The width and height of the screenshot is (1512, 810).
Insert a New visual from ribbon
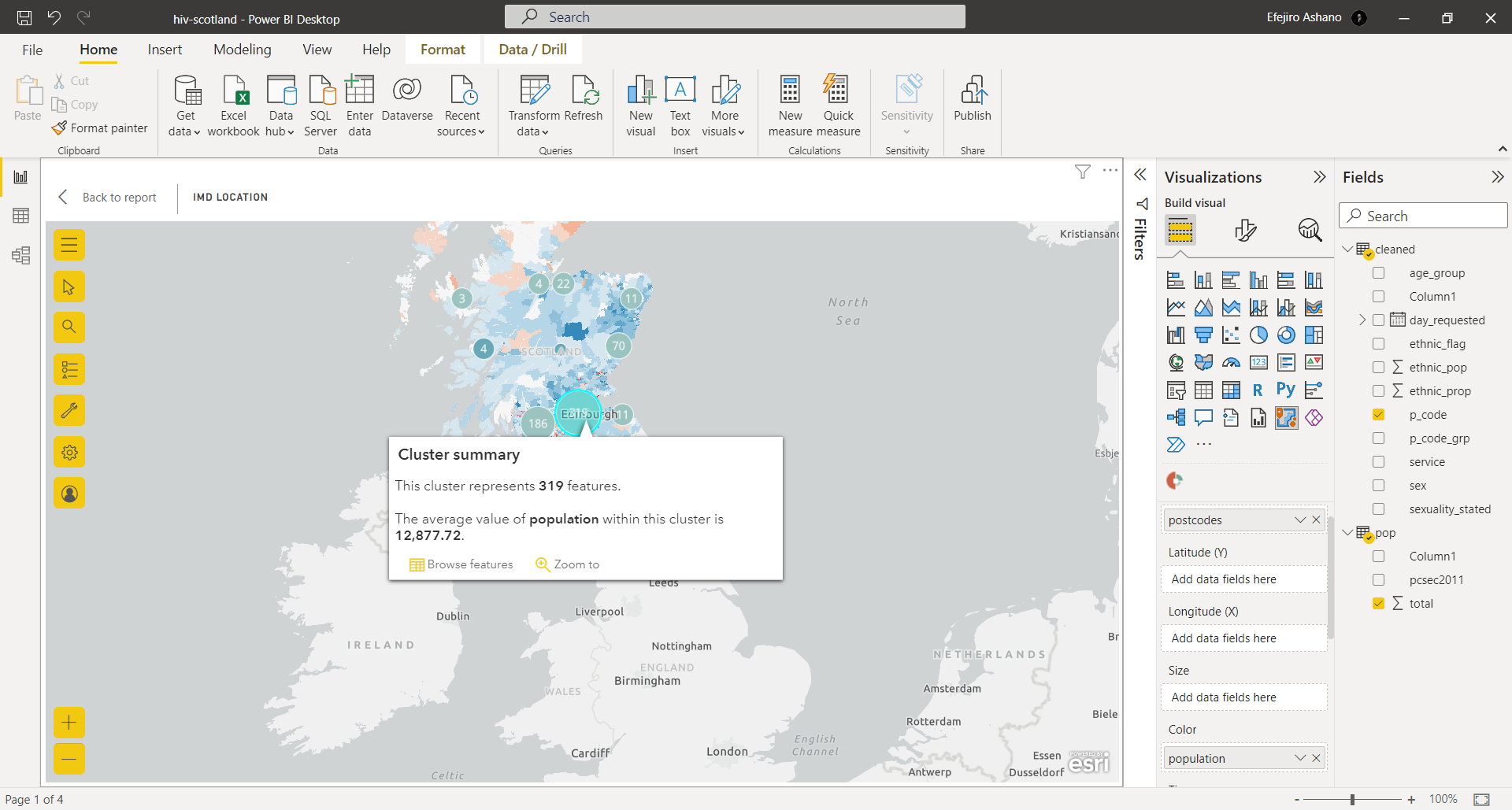pos(641,106)
